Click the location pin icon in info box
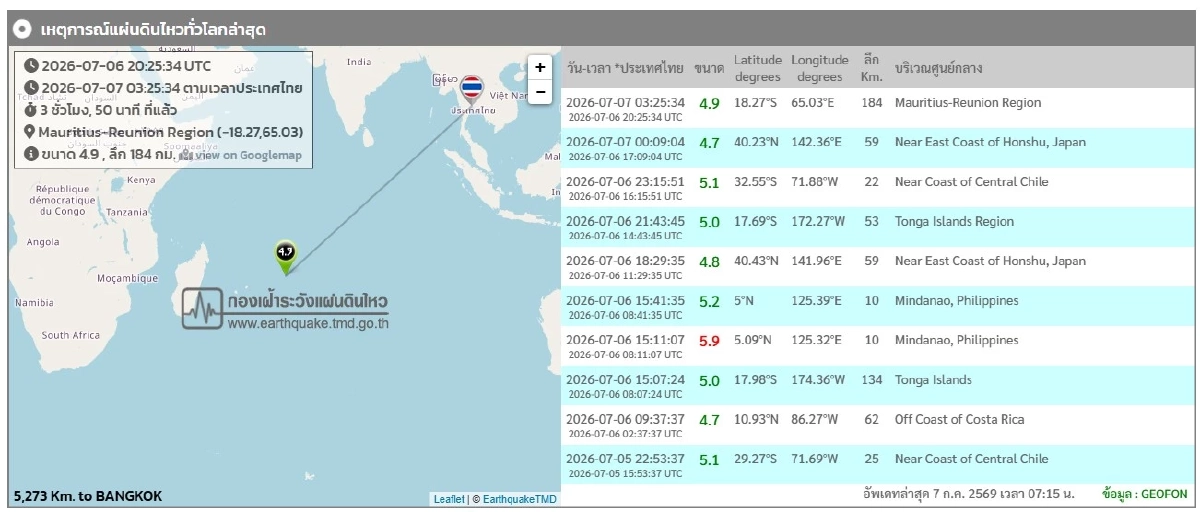The width and height of the screenshot is (1200, 512). point(31,132)
